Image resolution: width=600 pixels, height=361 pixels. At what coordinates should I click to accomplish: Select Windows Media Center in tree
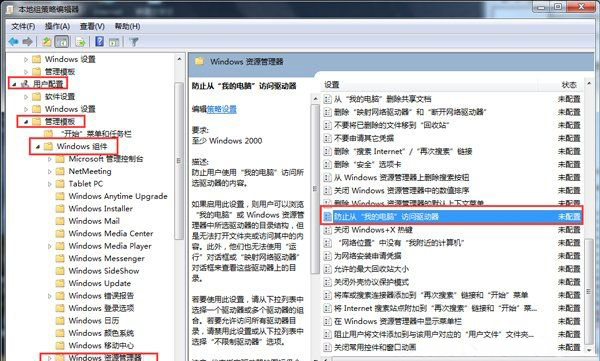coord(111,234)
